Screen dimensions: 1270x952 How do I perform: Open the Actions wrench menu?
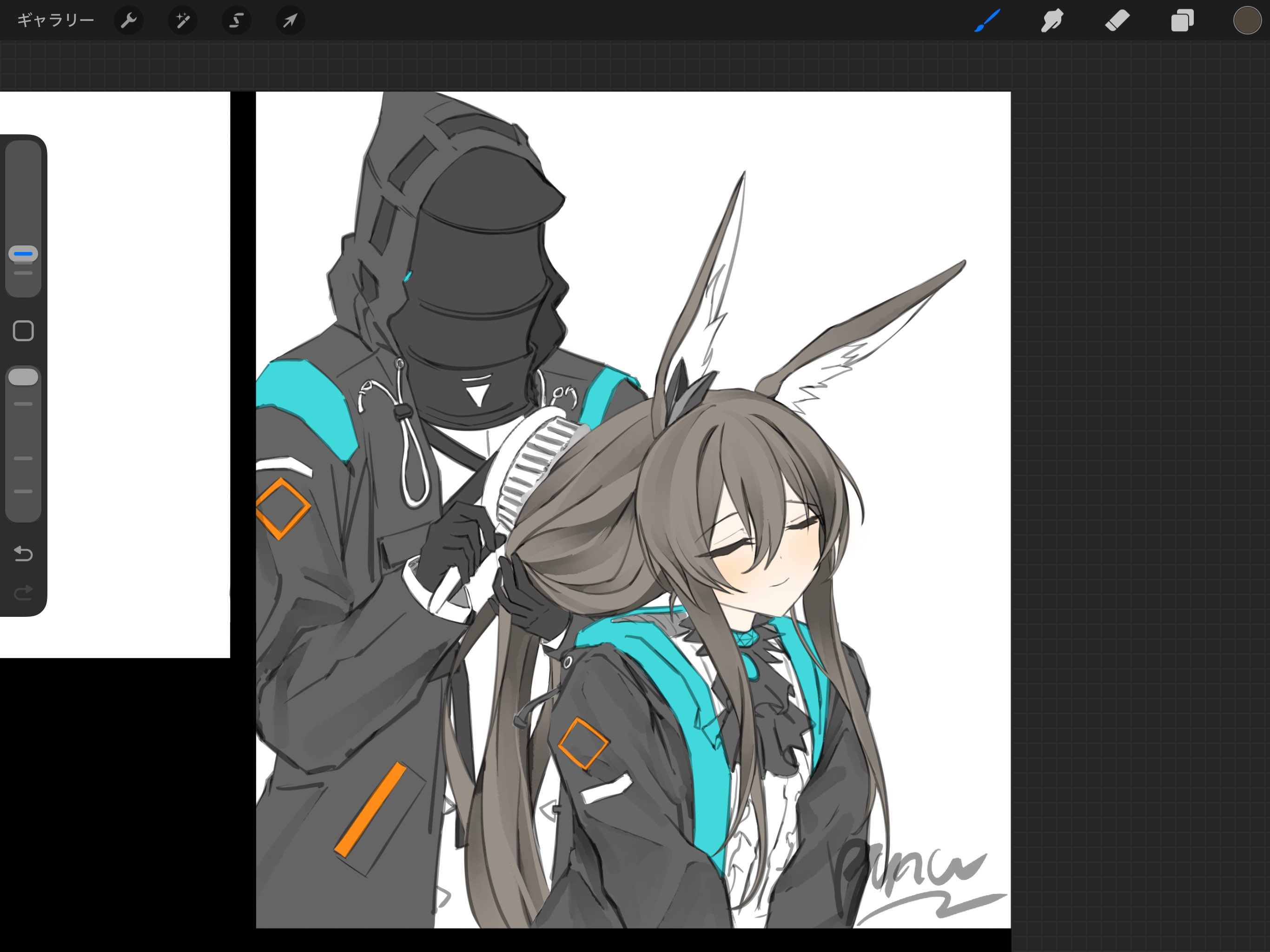129,20
